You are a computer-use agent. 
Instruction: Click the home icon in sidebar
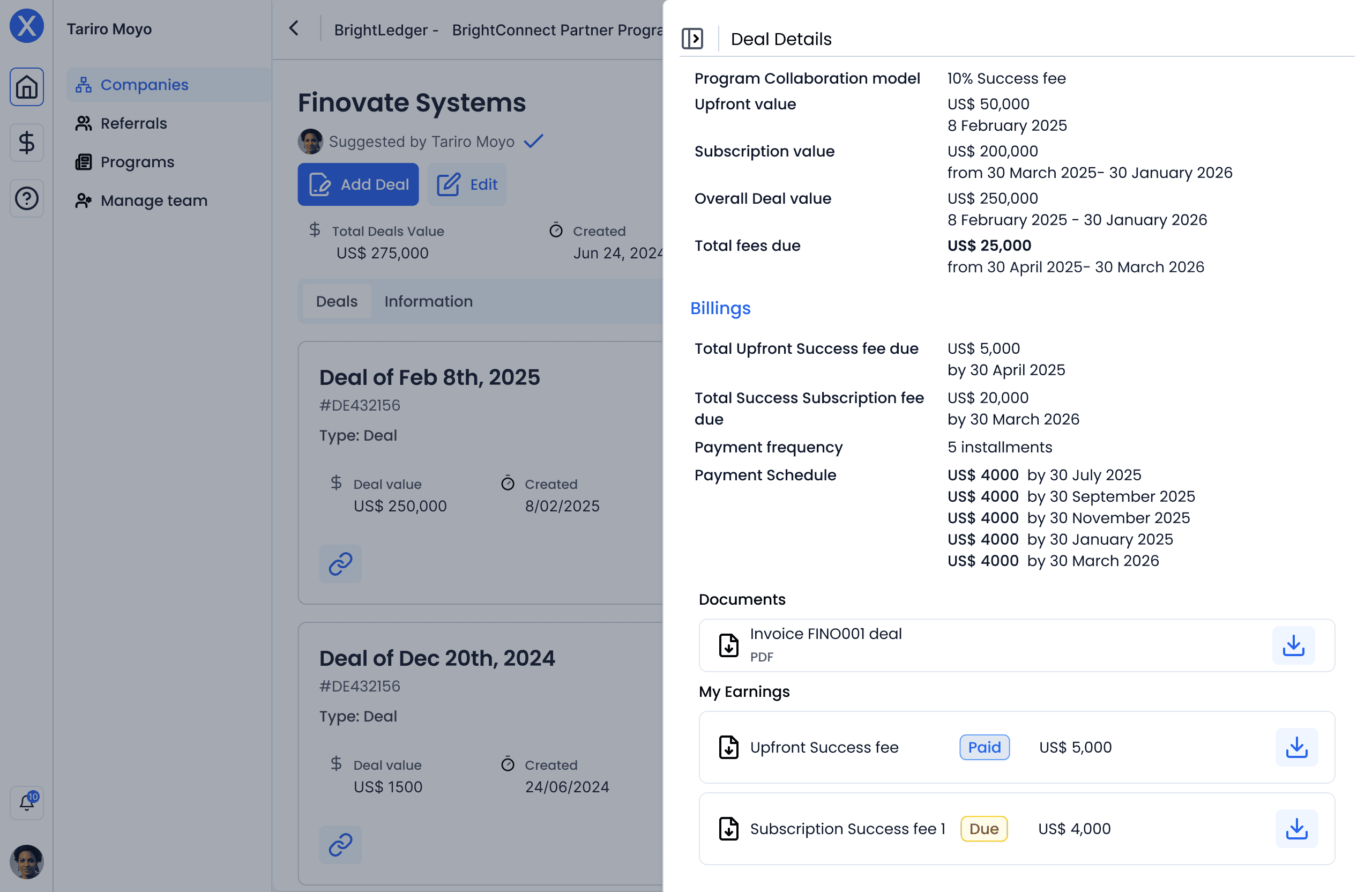click(26, 87)
